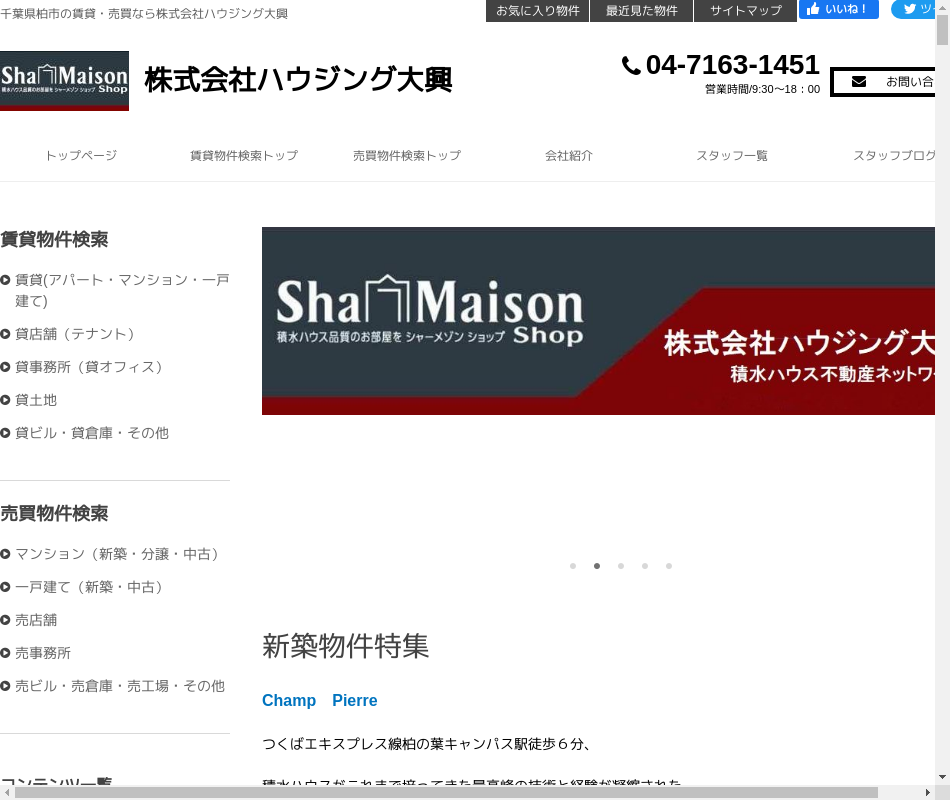The width and height of the screenshot is (950, 800).
Task: Open 賃貸物件検索トップ in navigation
Action: 244,156
